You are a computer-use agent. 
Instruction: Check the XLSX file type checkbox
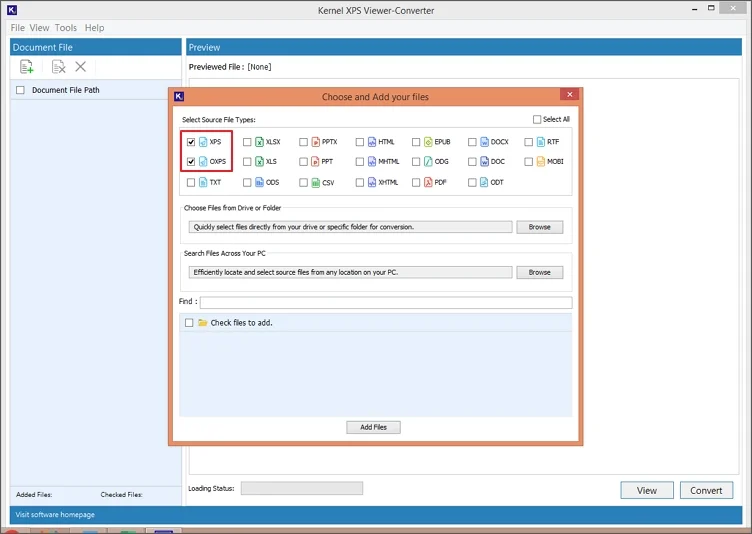click(x=247, y=142)
